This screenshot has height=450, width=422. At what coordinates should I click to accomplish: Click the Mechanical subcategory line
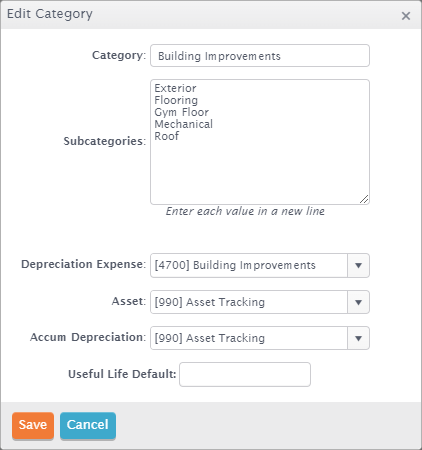pos(183,124)
